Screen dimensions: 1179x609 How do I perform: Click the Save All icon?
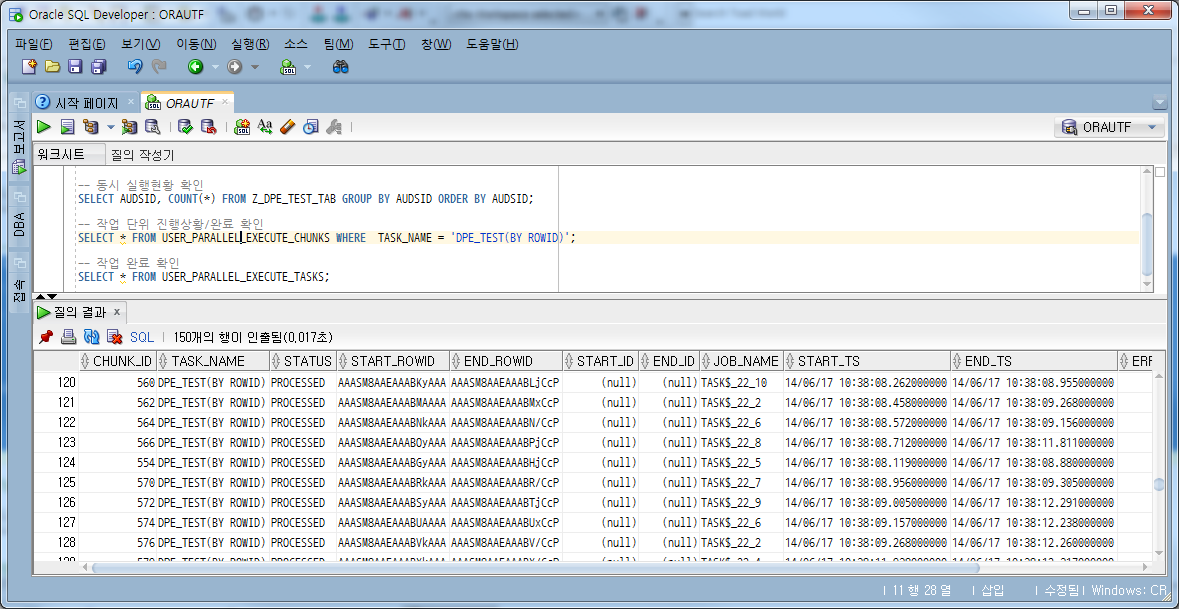pyautogui.click(x=99, y=67)
